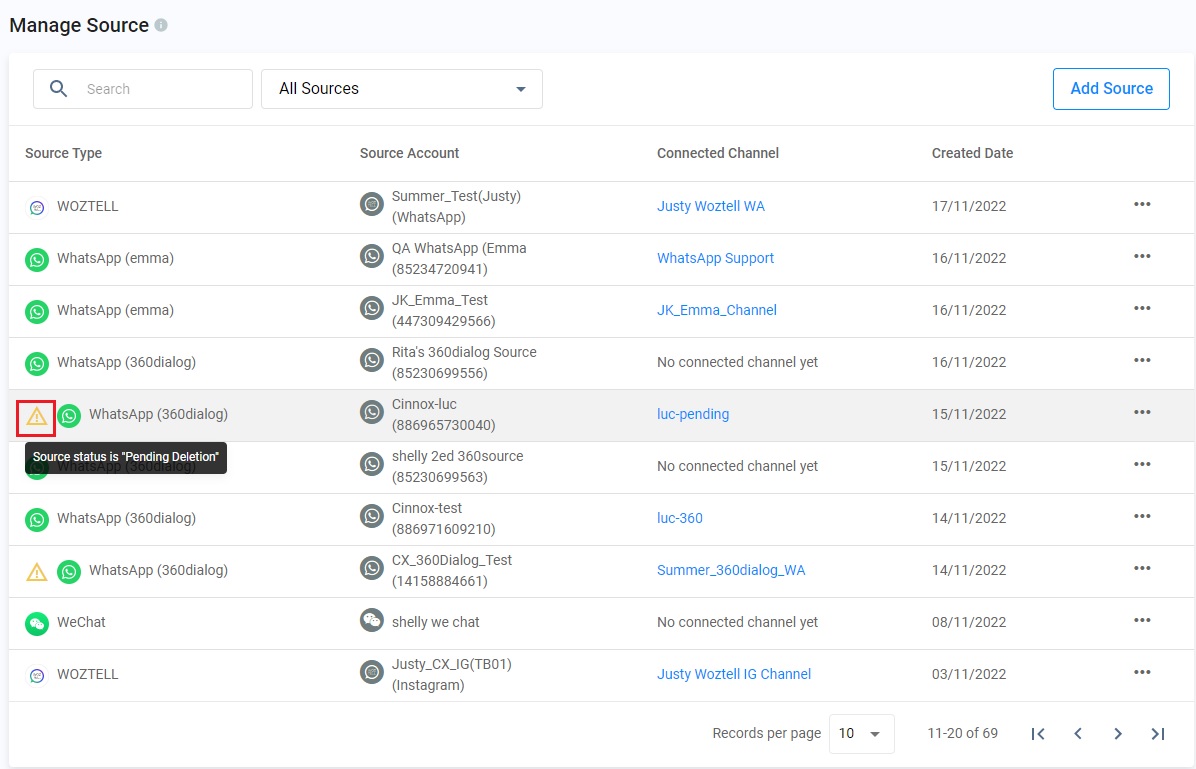Screen dimensions: 1196x769
Task: Open the Justy Woztell WA channel link
Action: 711,206
